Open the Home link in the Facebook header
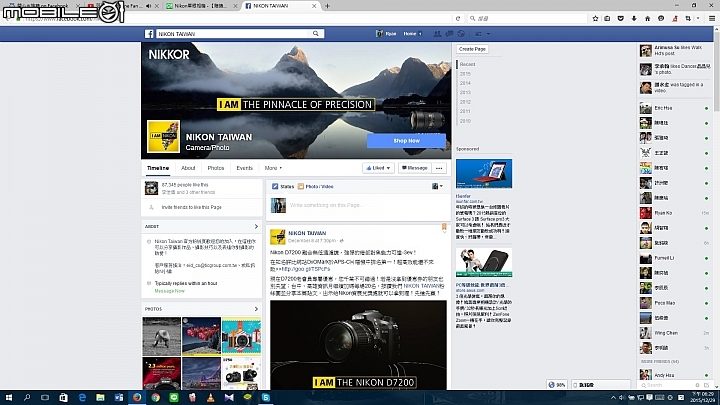 tap(411, 34)
